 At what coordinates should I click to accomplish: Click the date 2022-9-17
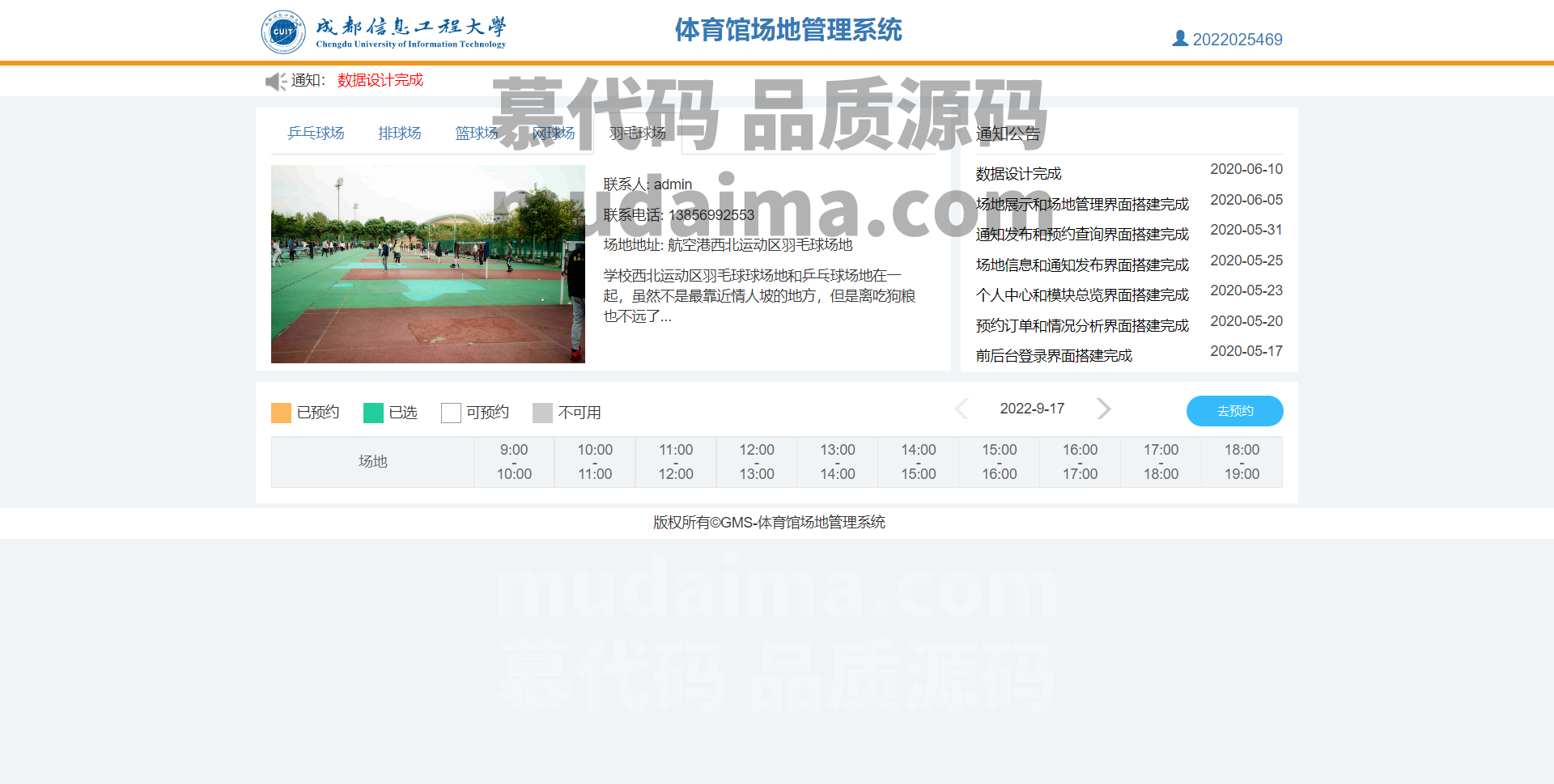click(x=1032, y=409)
